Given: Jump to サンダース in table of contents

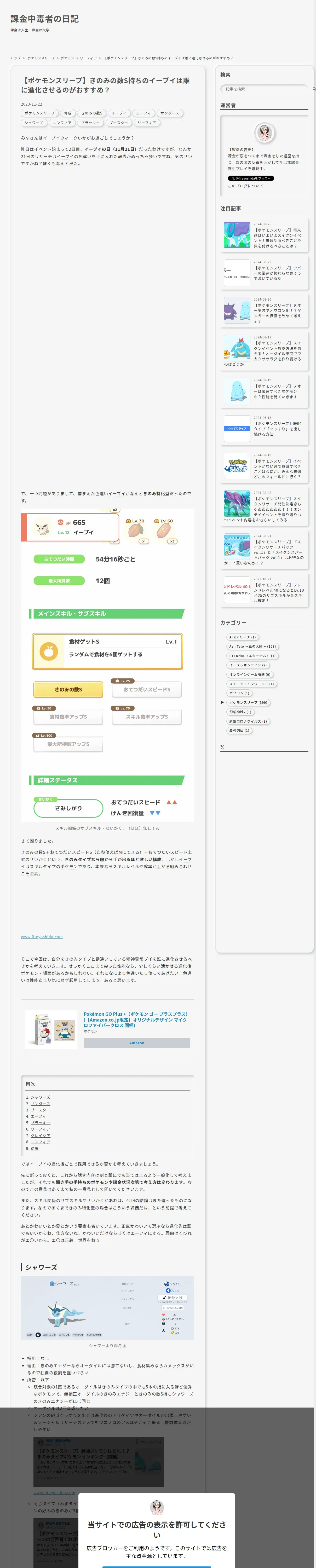Looking at the screenshot, I should point(41,1104).
